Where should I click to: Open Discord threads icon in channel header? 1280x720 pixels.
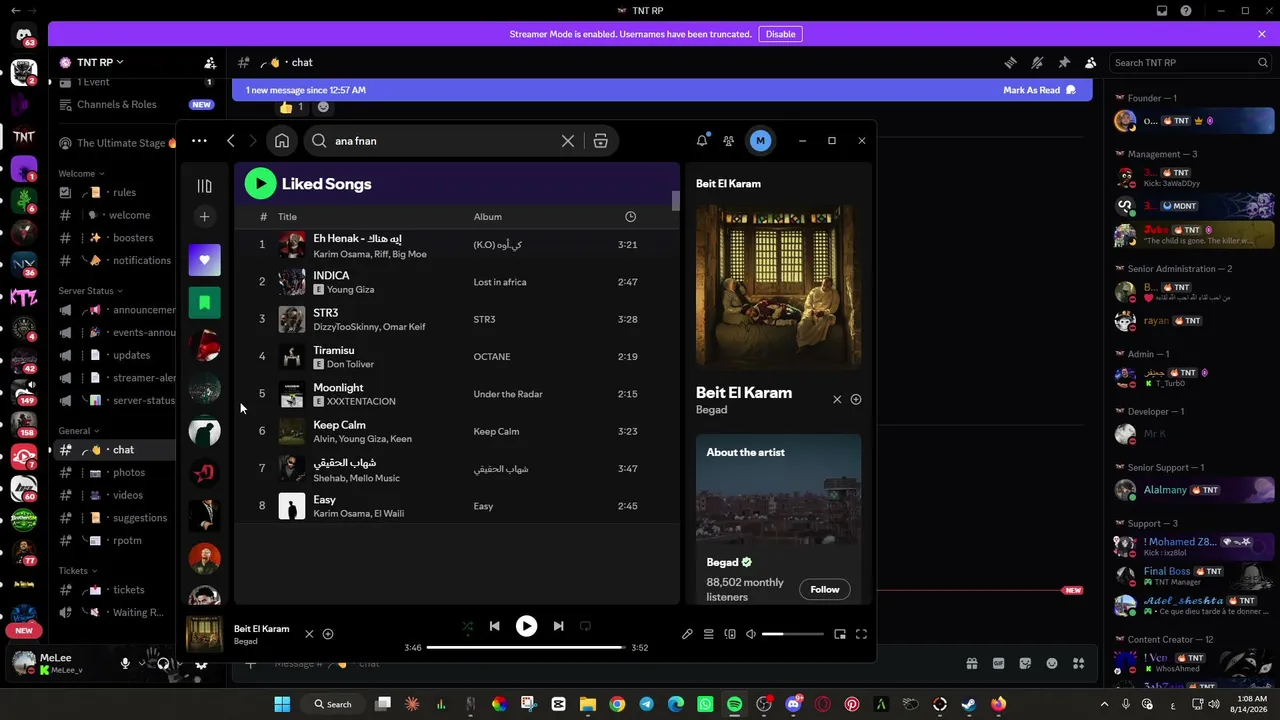click(x=1011, y=62)
